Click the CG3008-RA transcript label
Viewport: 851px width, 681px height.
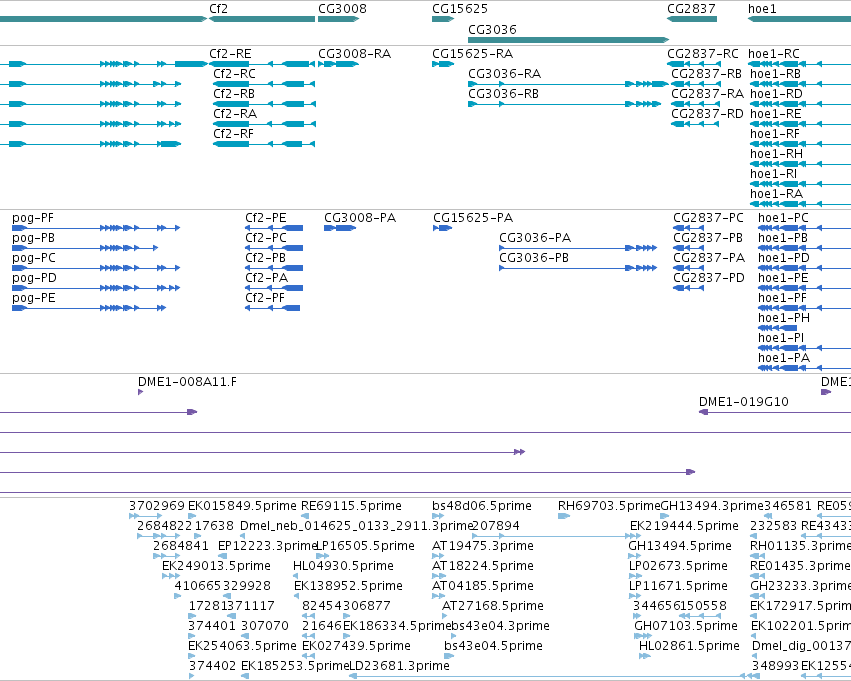[354, 54]
